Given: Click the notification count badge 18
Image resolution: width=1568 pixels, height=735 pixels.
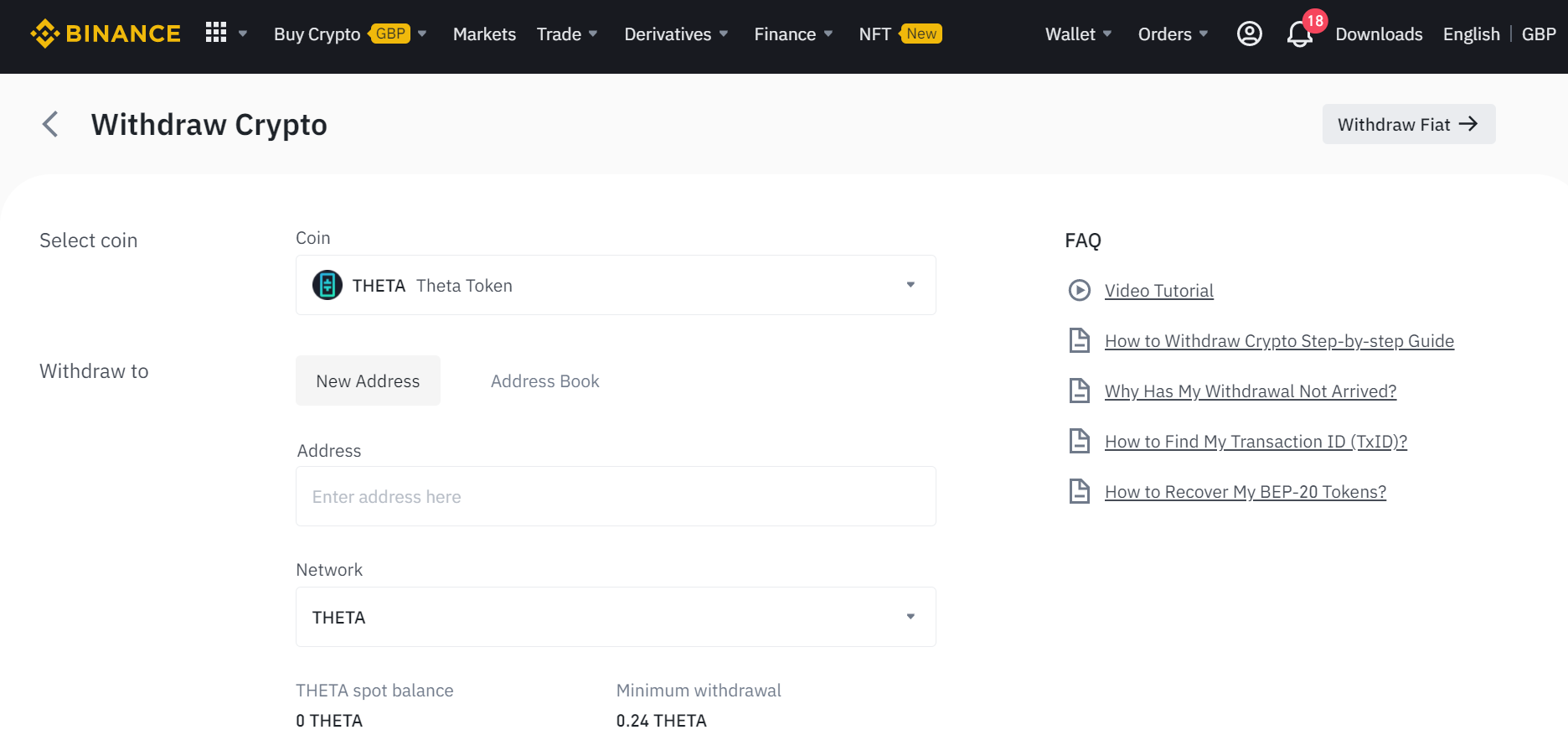Looking at the screenshot, I should (x=1315, y=21).
